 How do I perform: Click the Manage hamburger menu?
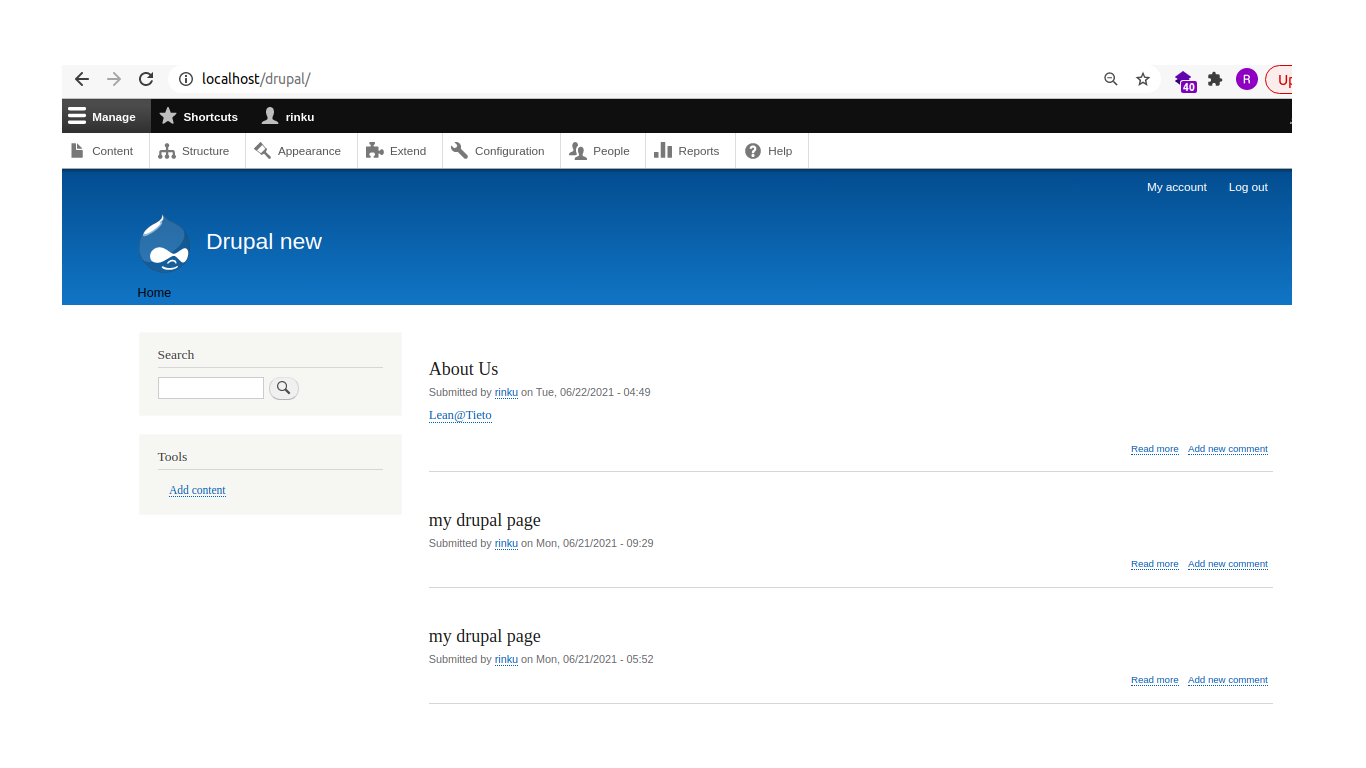pyautogui.click(x=77, y=116)
